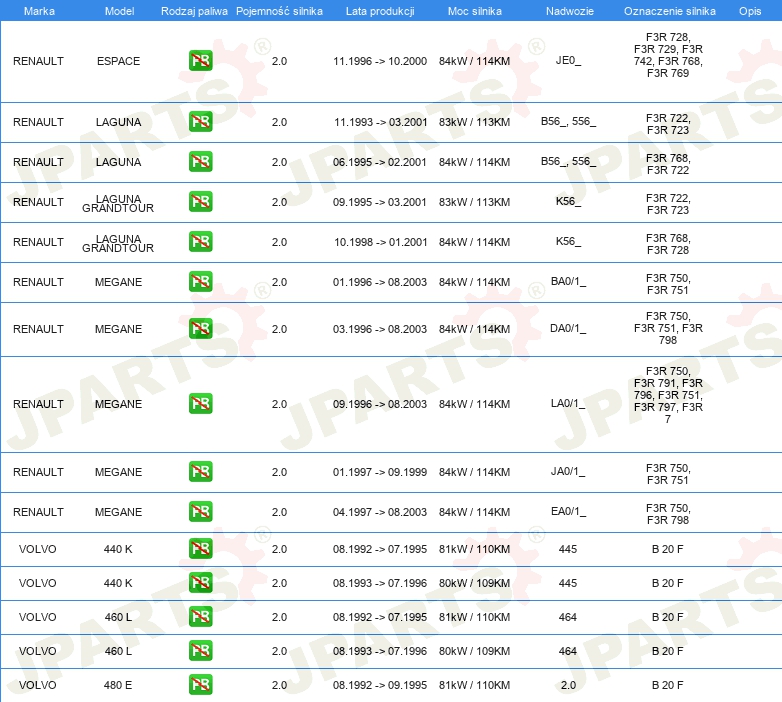Click fuel icon in Megane LA0/1_ row
The height and width of the screenshot is (702, 782).
(x=200, y=404)
